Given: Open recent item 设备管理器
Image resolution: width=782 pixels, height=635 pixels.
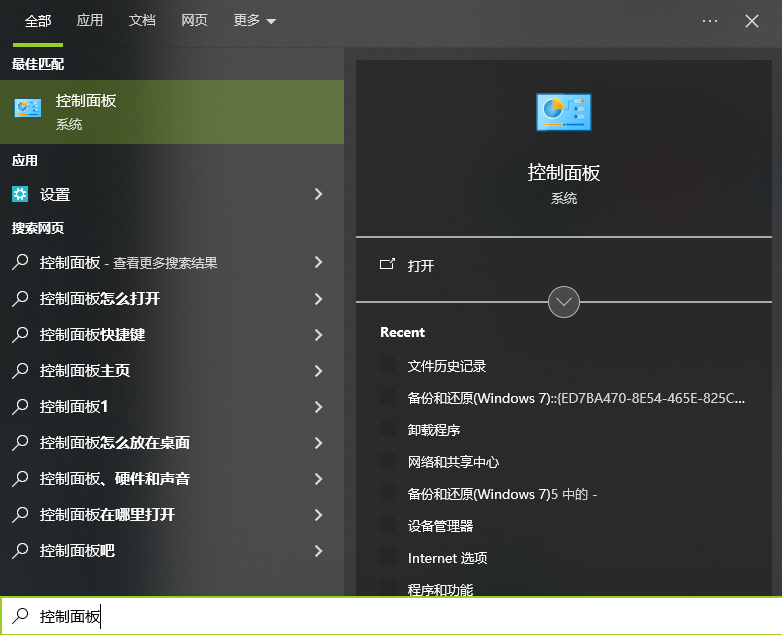Looking at the screenshot, I should (440, 526).
